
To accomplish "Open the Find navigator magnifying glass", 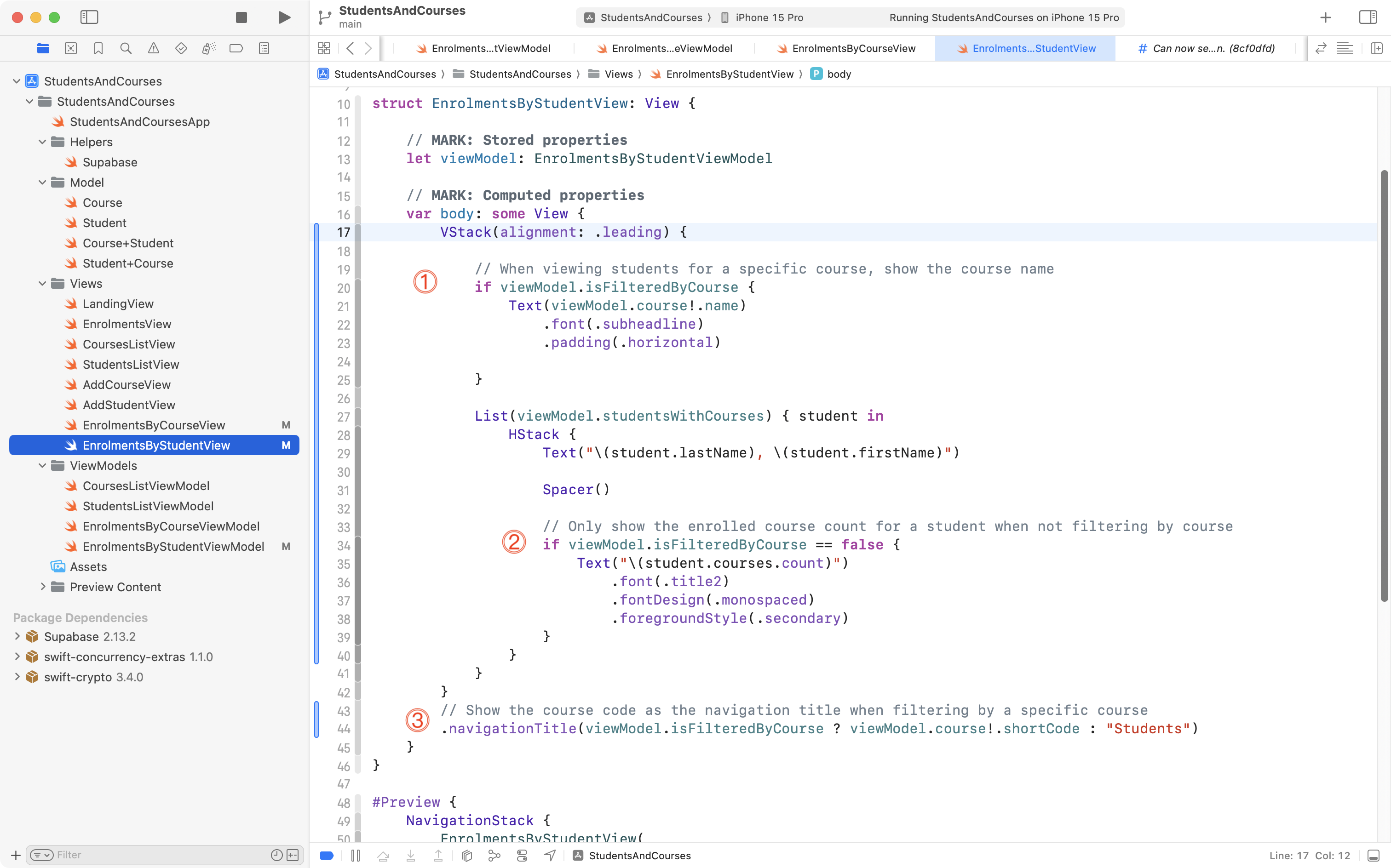I will (126, 48).
